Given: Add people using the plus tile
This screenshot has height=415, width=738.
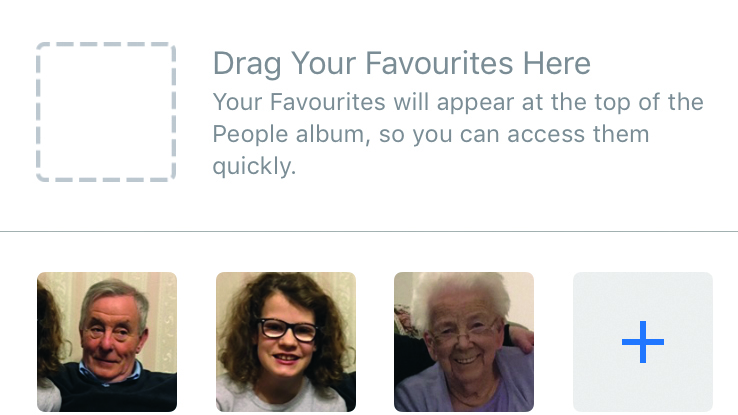Looking at the screenshot, I should [x=642, y=342].
